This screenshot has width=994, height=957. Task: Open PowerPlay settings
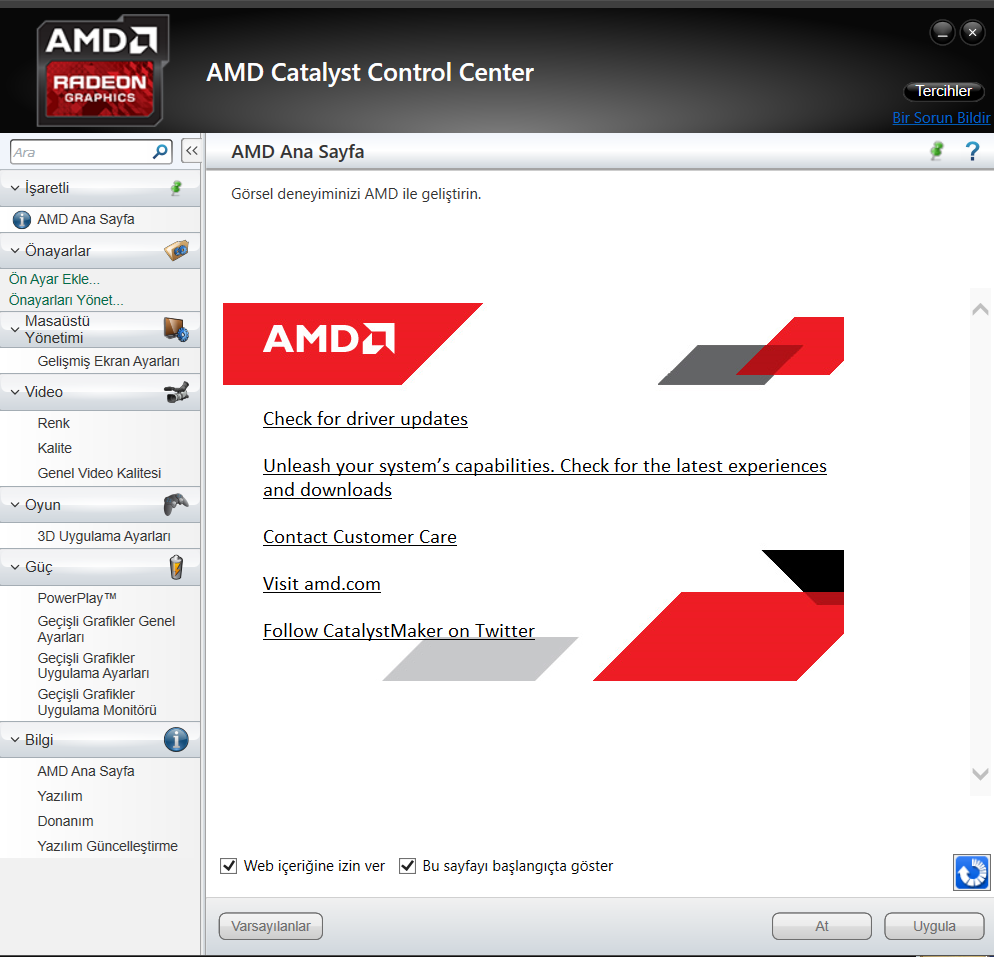click(77, 598)
